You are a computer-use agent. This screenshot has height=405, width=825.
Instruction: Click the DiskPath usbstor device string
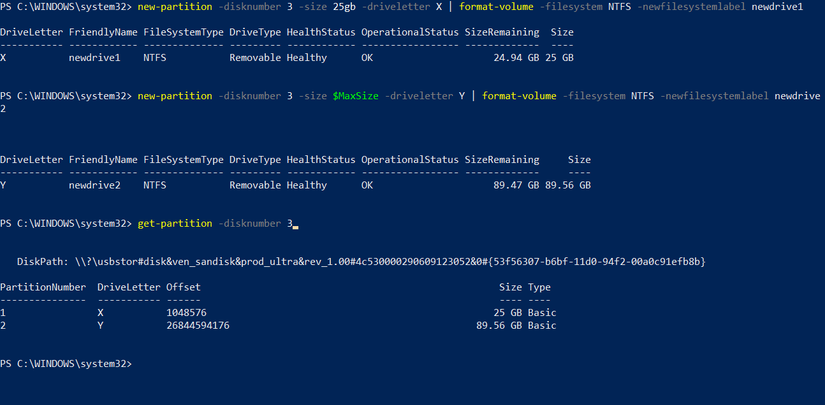(391, 261)
